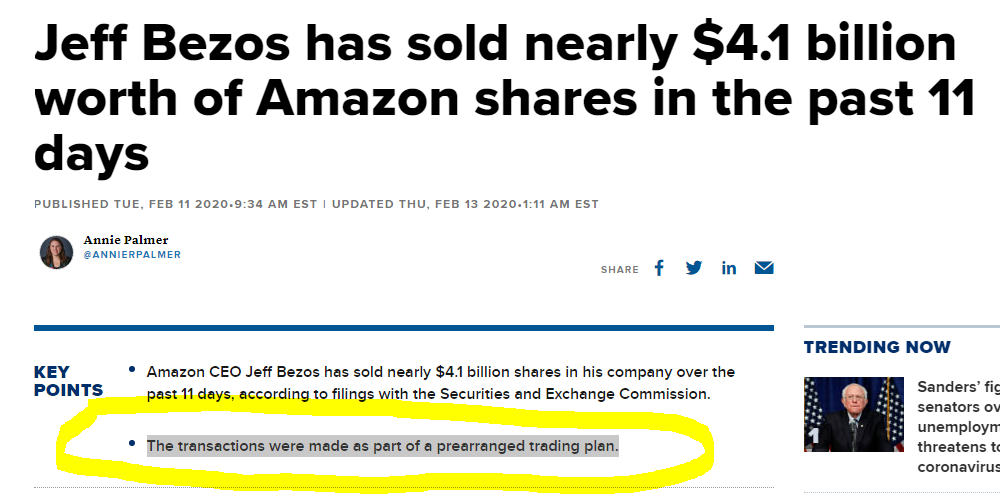Click the SHARE label beside social icons
The image size is (1000, 504).
(x=619, y=270)
